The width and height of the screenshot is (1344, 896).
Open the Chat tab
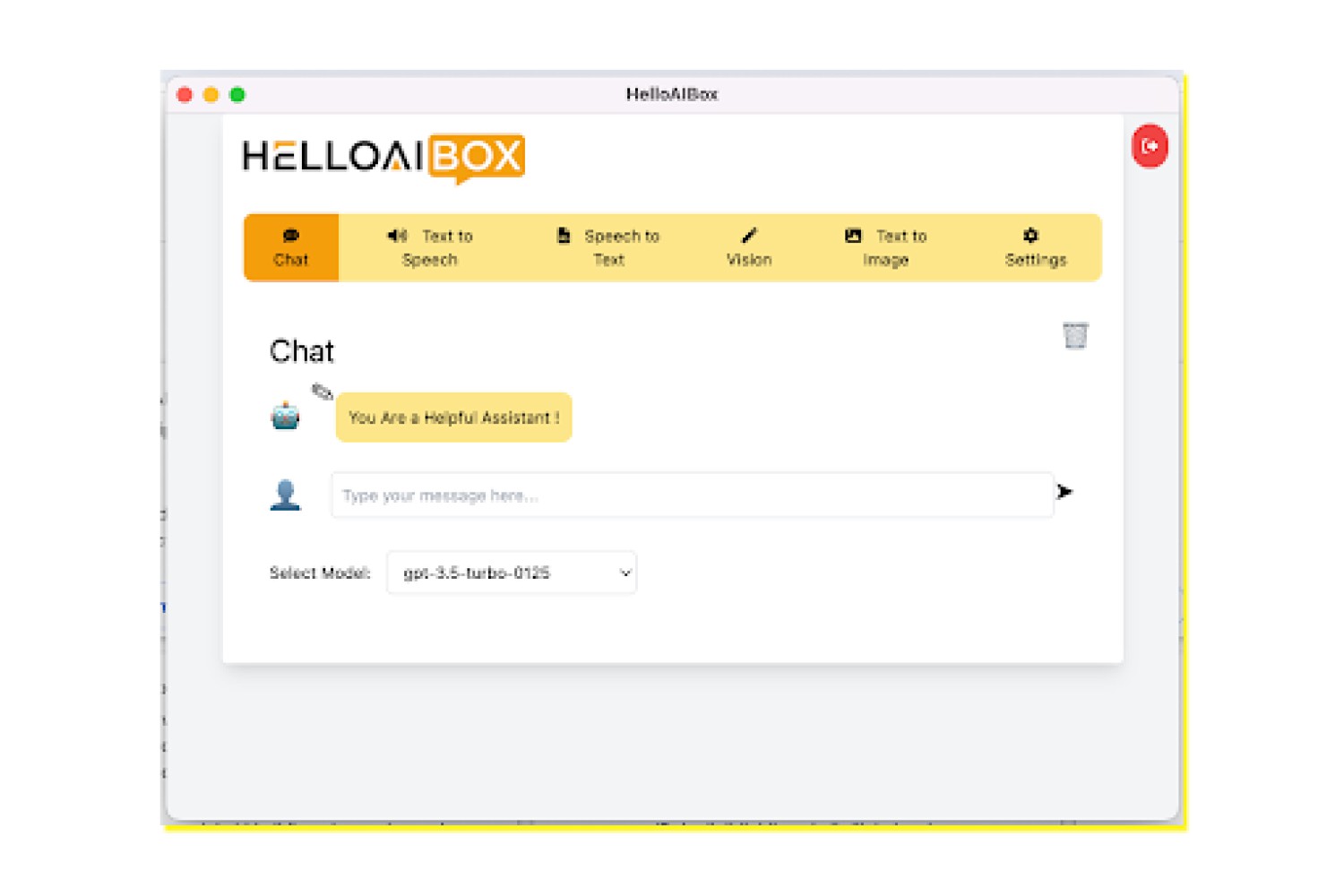291,247
